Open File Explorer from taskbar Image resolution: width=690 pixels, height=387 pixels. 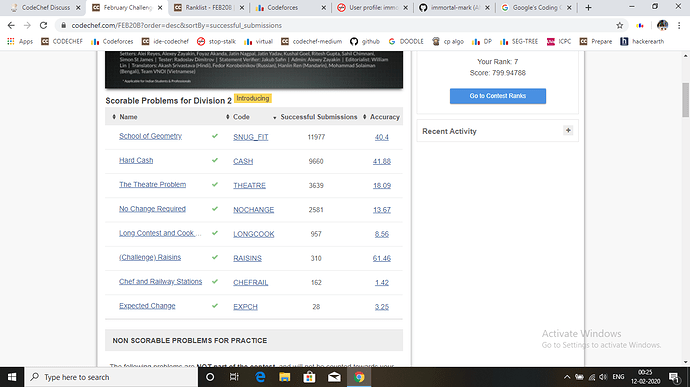(x=285, y=377)
